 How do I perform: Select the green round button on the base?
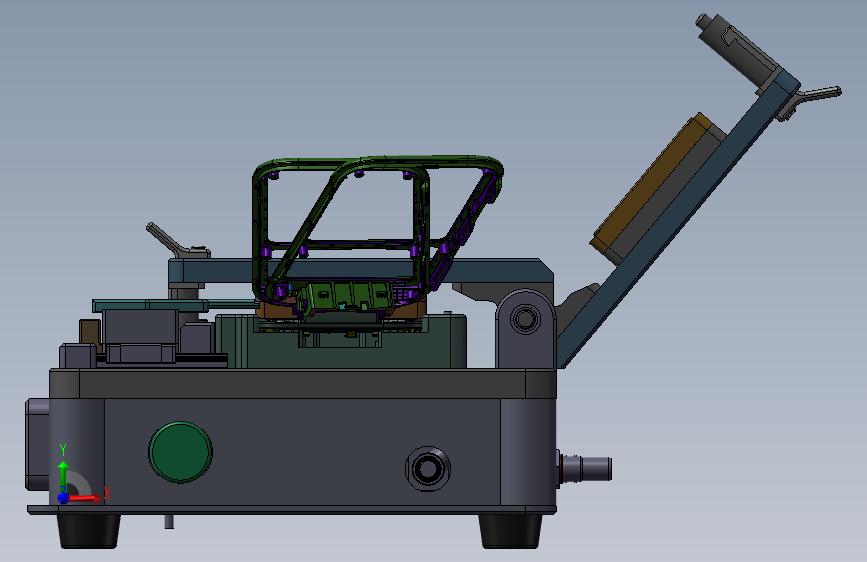180,452
